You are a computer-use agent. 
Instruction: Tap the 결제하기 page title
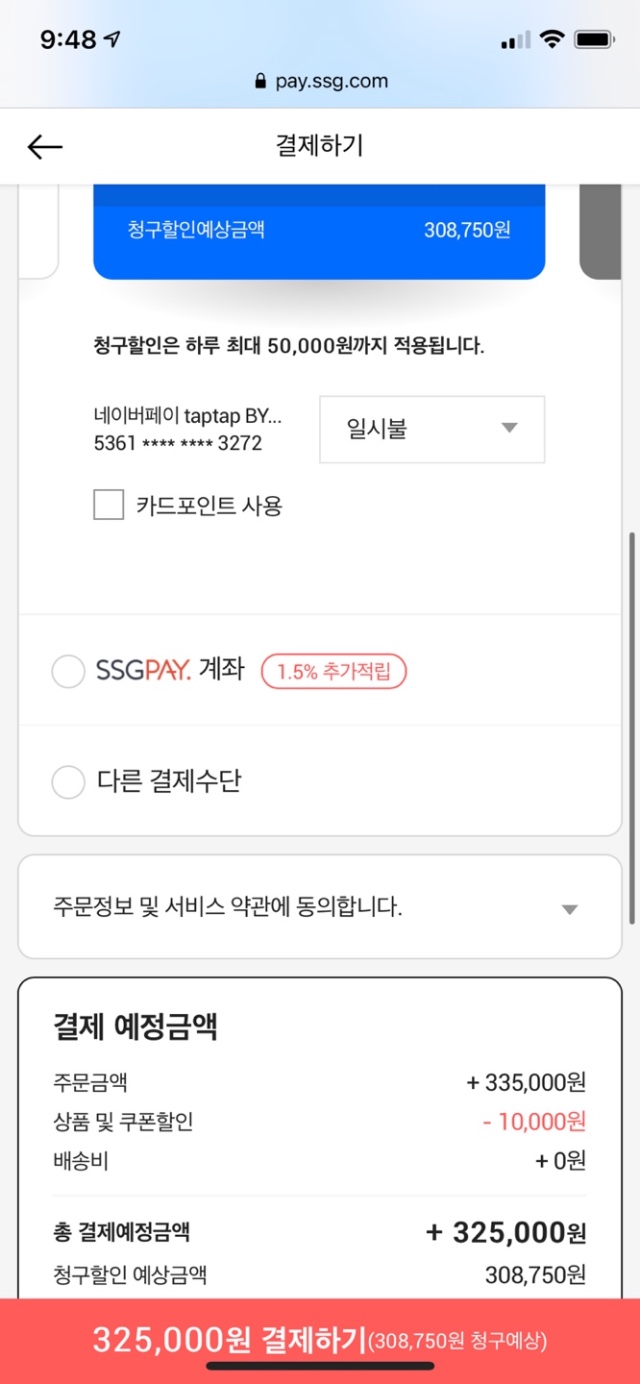point(320,146)
